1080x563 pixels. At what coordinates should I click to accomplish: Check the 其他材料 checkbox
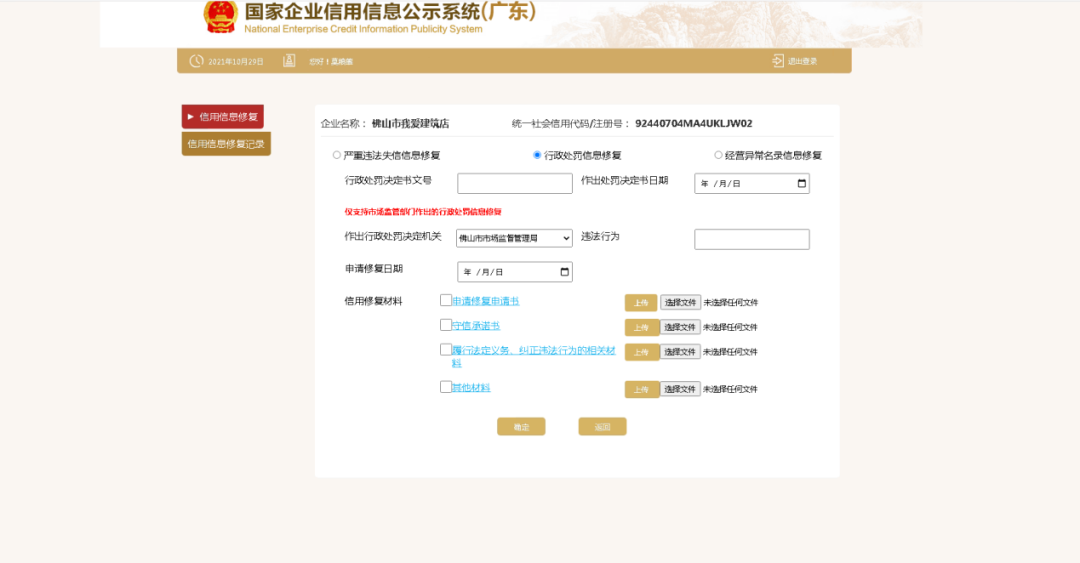click(x=446, y=387)
